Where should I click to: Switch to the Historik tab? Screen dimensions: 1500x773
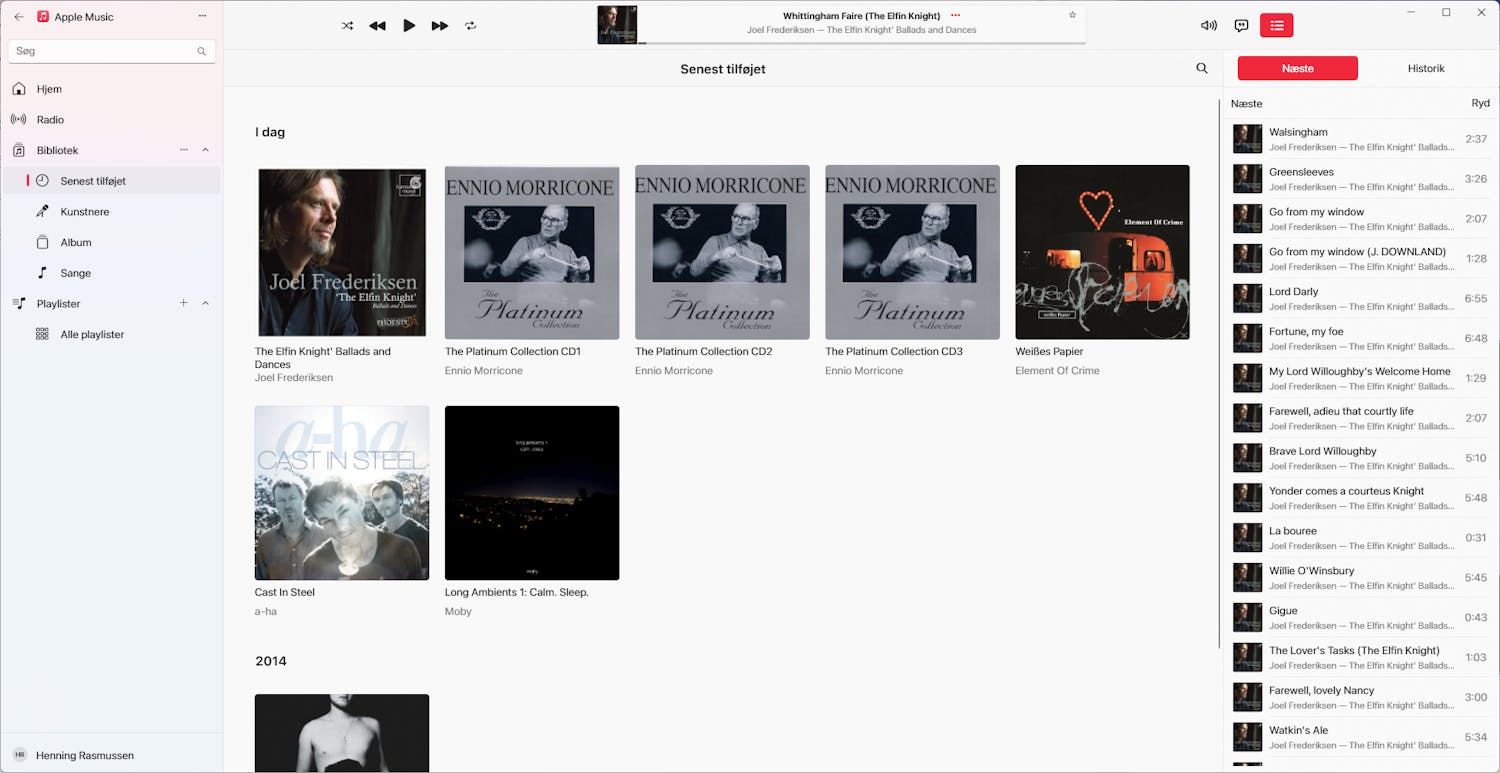pos(1426,68)
